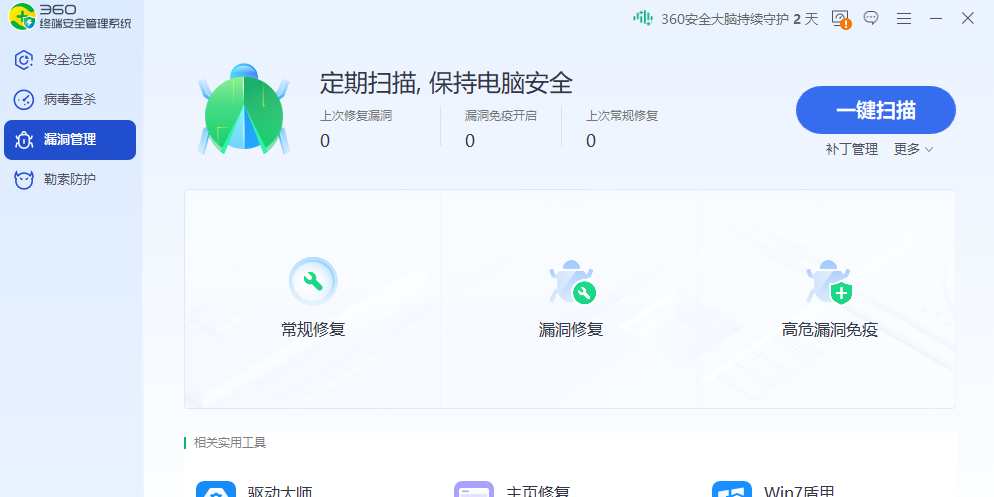Open the 驱动大师 tool icon
994x497 pixels.
point(216,490)
